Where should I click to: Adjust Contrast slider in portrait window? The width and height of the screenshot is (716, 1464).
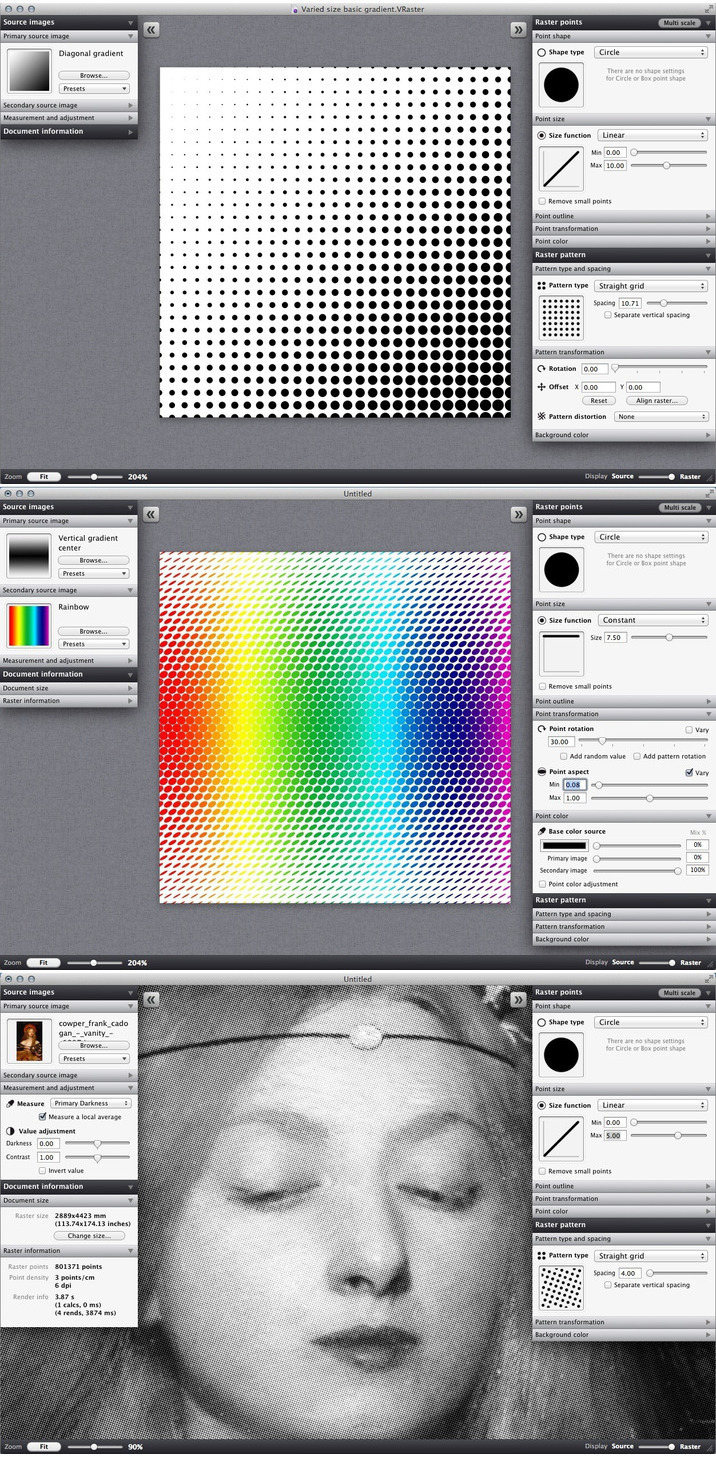tap(97, 1157)
